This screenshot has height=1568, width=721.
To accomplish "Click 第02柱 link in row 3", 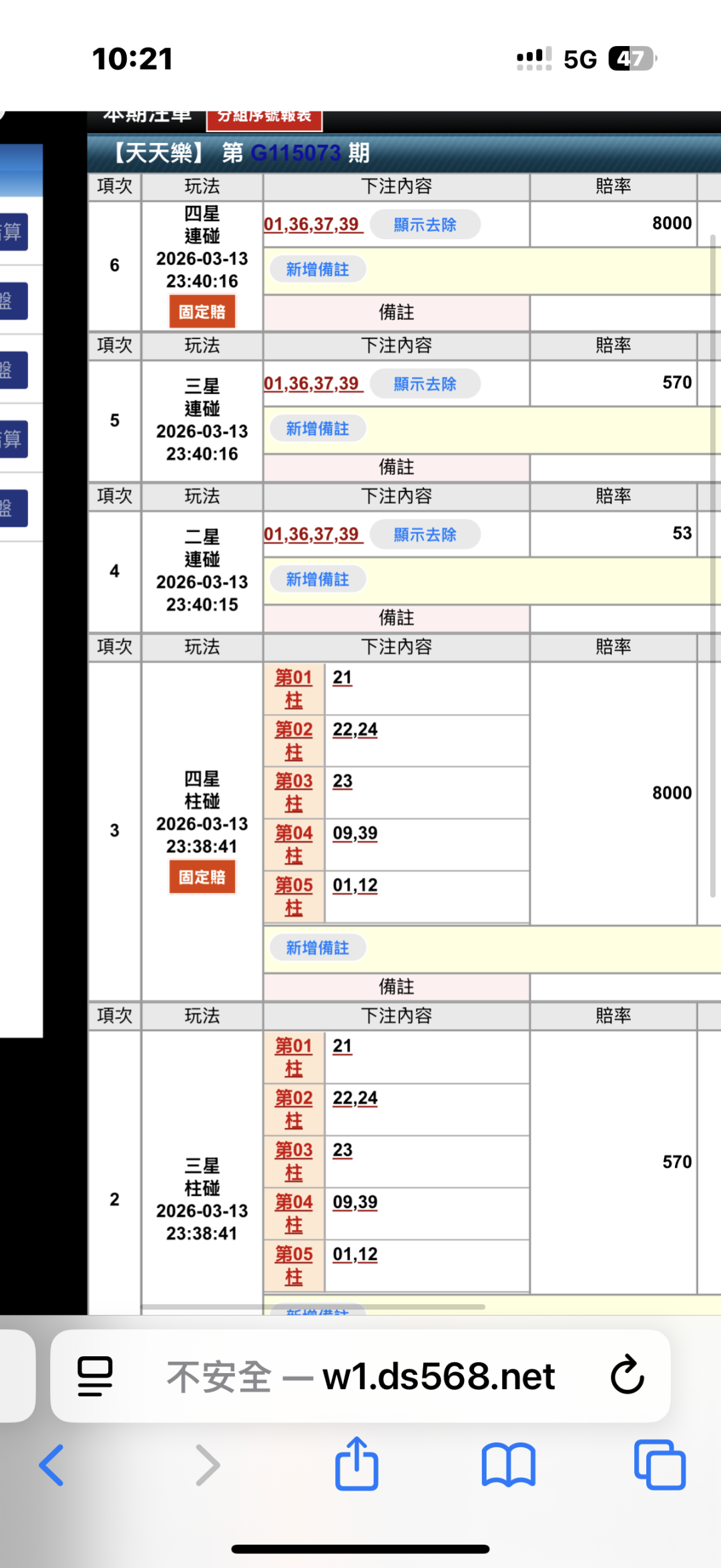I will [x=294, y=741].
